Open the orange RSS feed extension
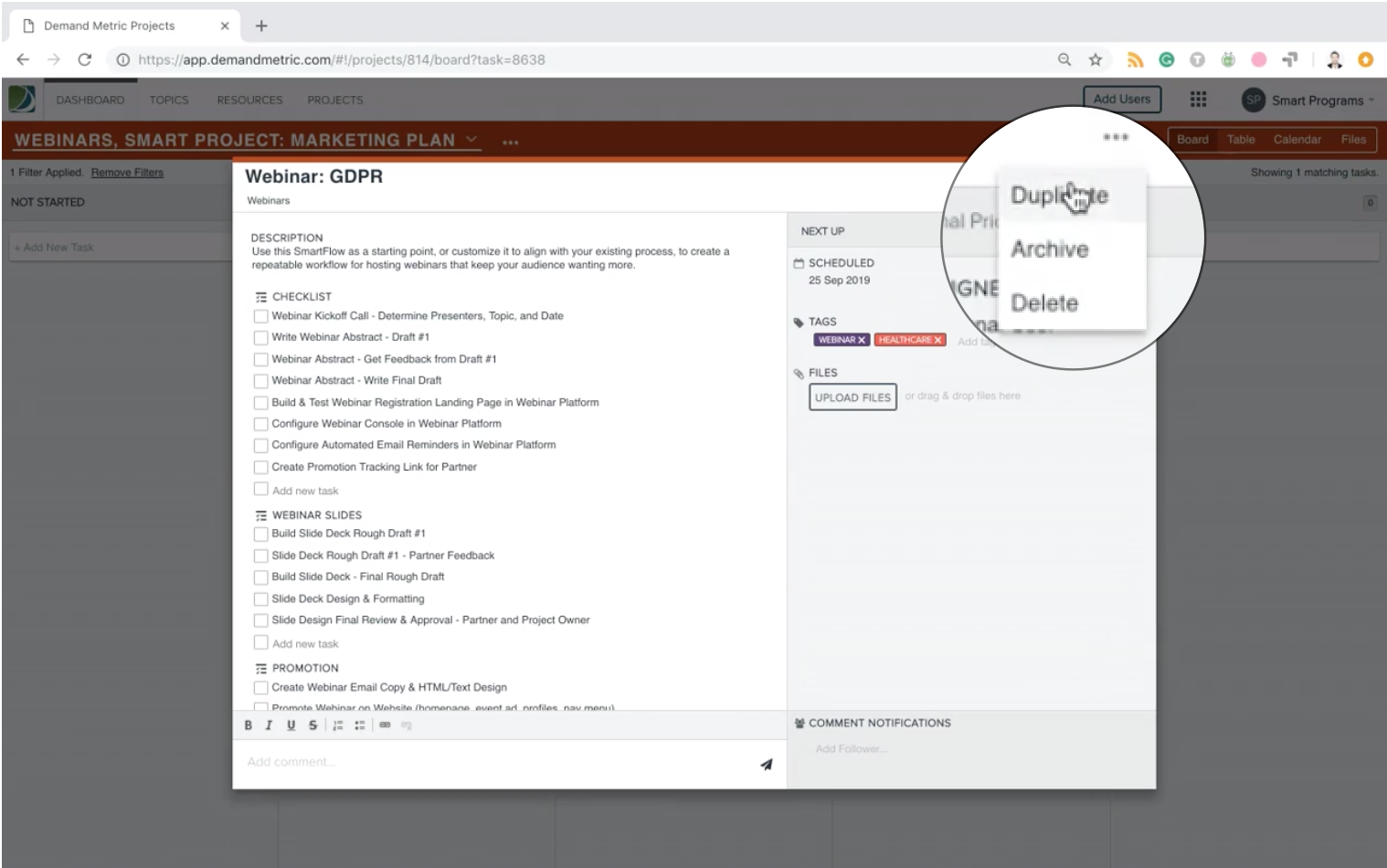1387x868 pixels. (1136, 59)
